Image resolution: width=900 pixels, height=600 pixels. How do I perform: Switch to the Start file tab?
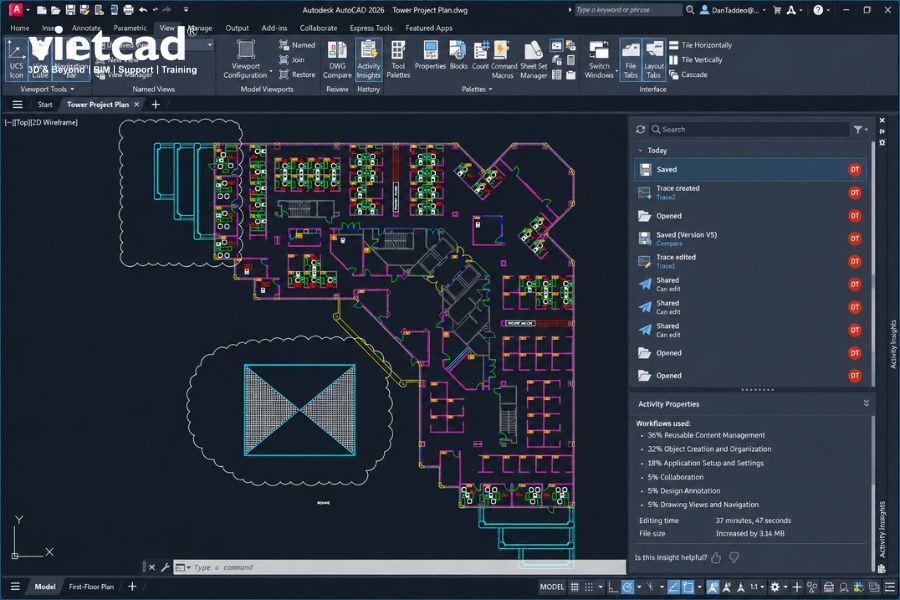pos(45,104)
